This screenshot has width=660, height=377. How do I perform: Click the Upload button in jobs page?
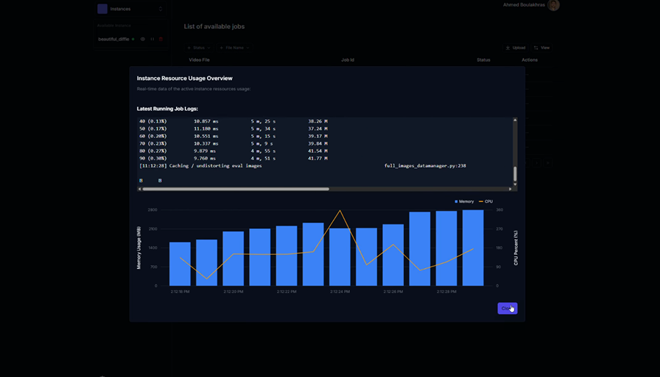(x=516, y=48)
